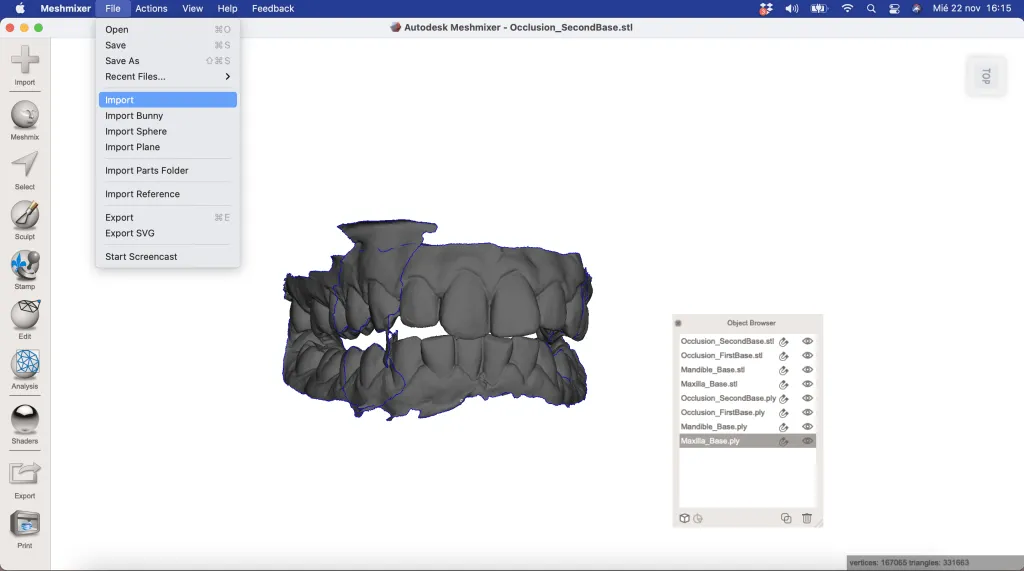
Task: Choose Export in File menu
Action: 168,218
